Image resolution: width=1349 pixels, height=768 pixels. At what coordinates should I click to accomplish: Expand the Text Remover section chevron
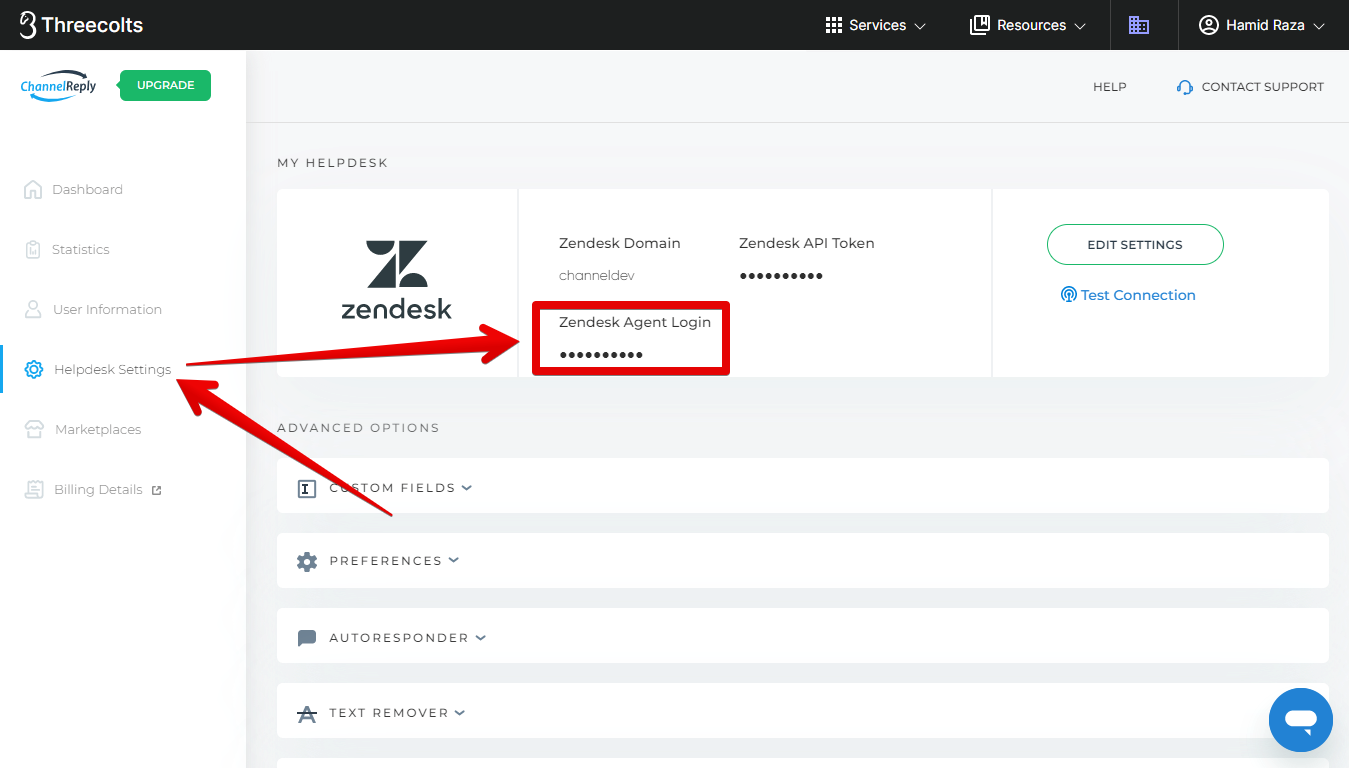coord(460,712)
